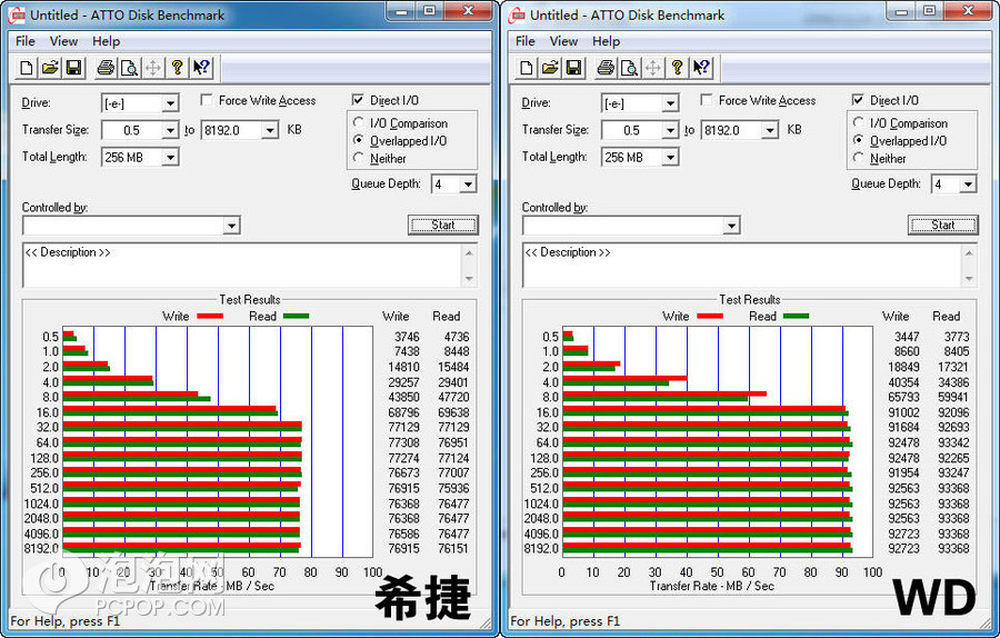
Task: Click the read value 15484 in results
Action: 453,367
